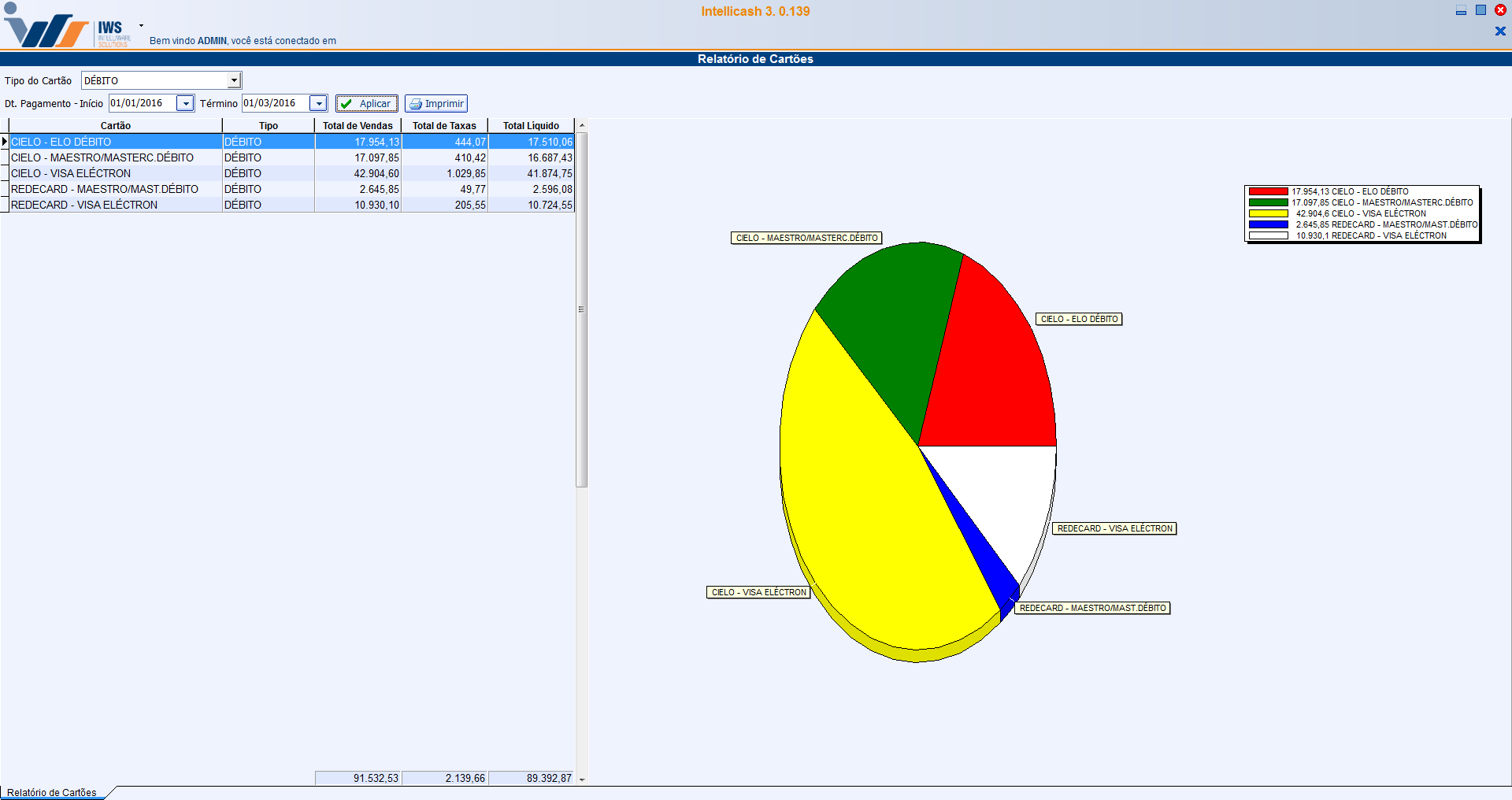Screen dimensions: 1512x800
Task: Click the grid vertical scrollbar thumb
Action: point(582,309)
